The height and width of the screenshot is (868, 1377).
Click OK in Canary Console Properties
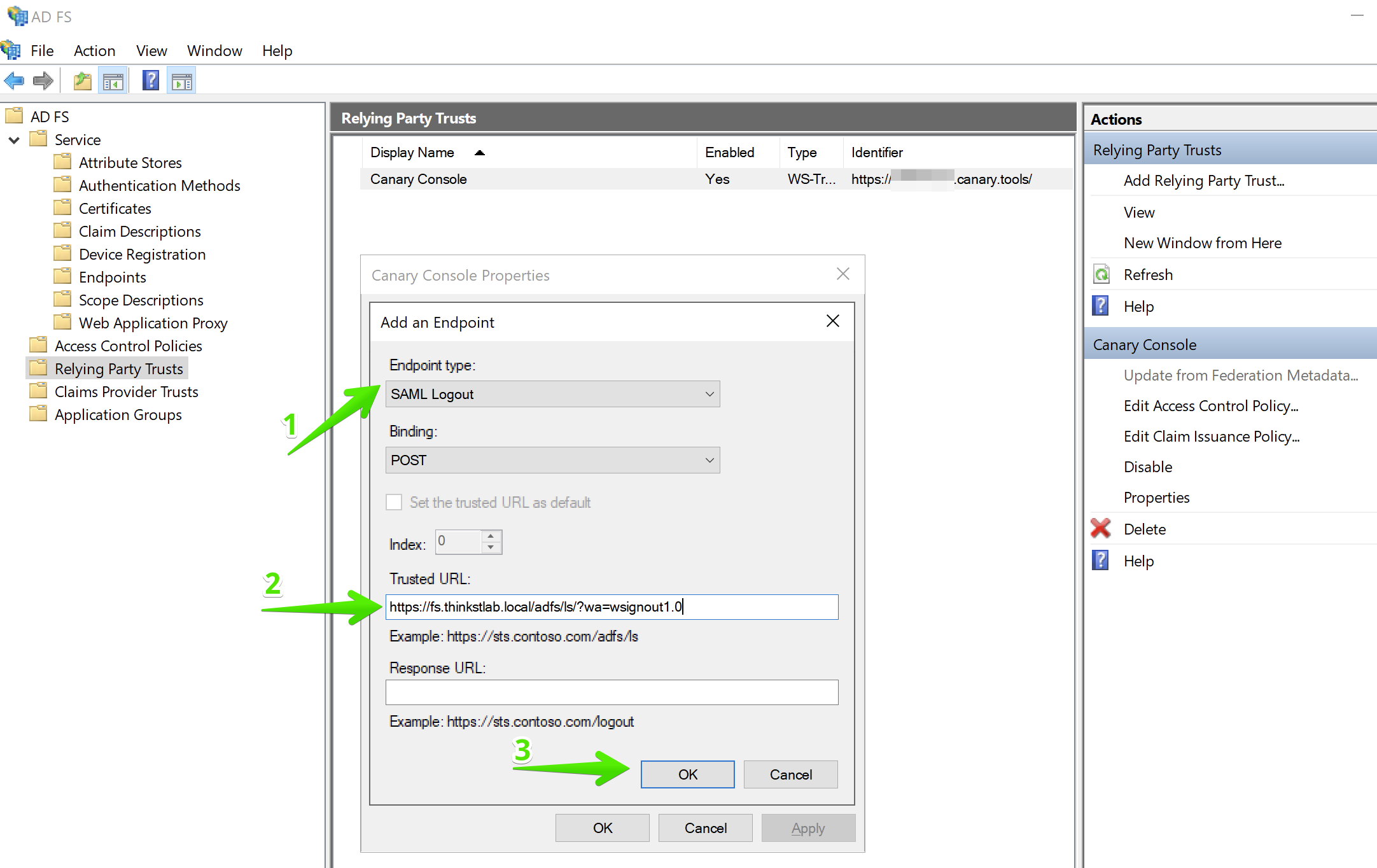click(602, 828)
